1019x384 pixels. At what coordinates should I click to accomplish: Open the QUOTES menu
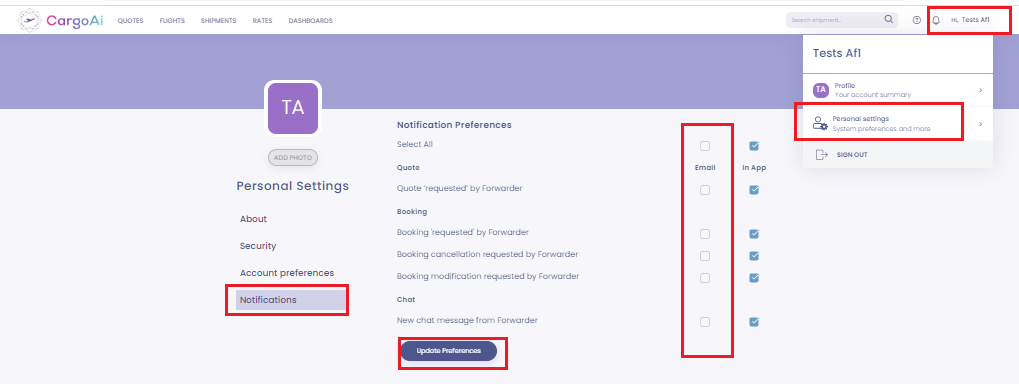tap(131, 21)
